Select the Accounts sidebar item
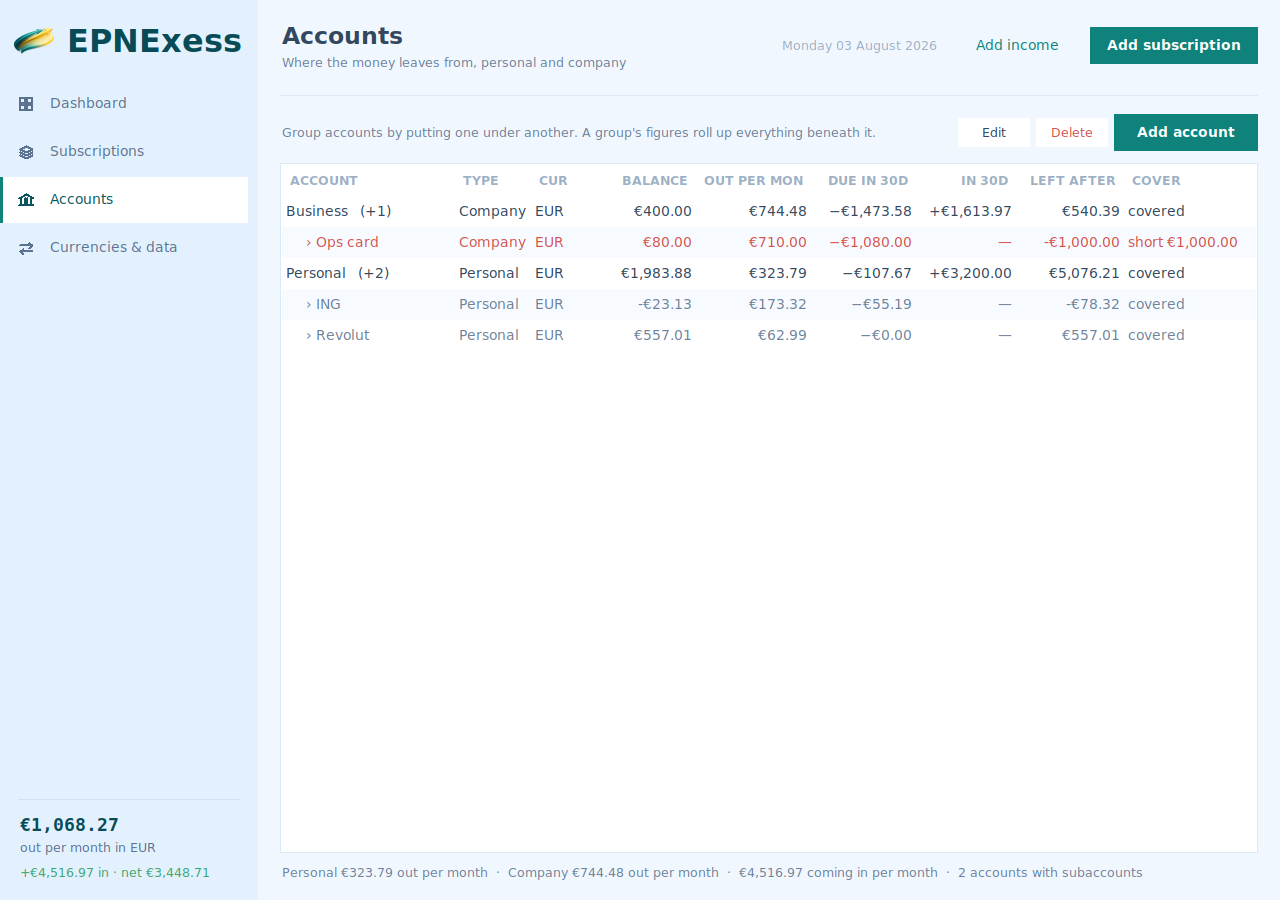The image size is (1280, 900). tap(124, 199)
